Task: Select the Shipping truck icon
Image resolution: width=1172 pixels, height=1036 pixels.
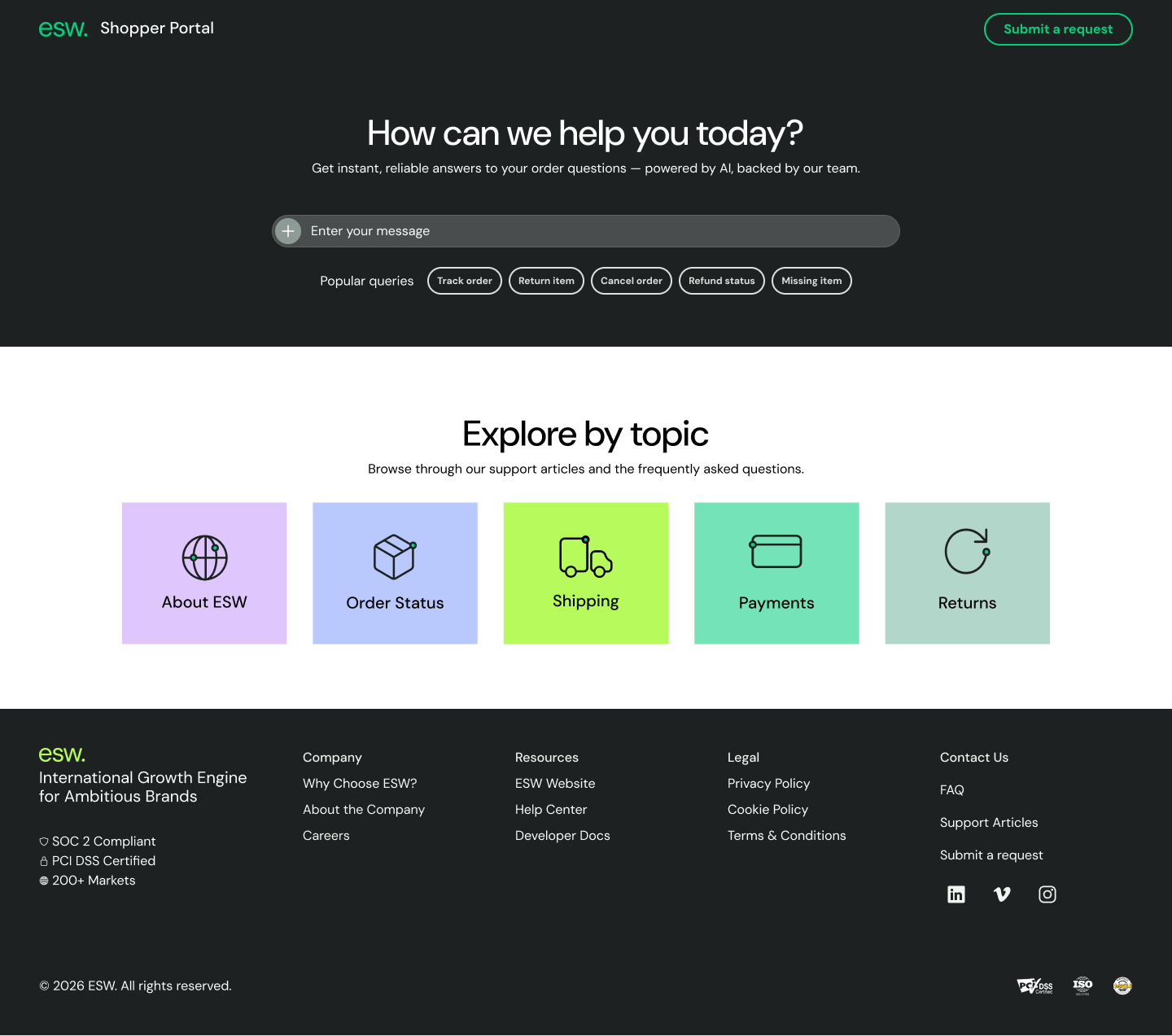Action: tap(586, 557)
